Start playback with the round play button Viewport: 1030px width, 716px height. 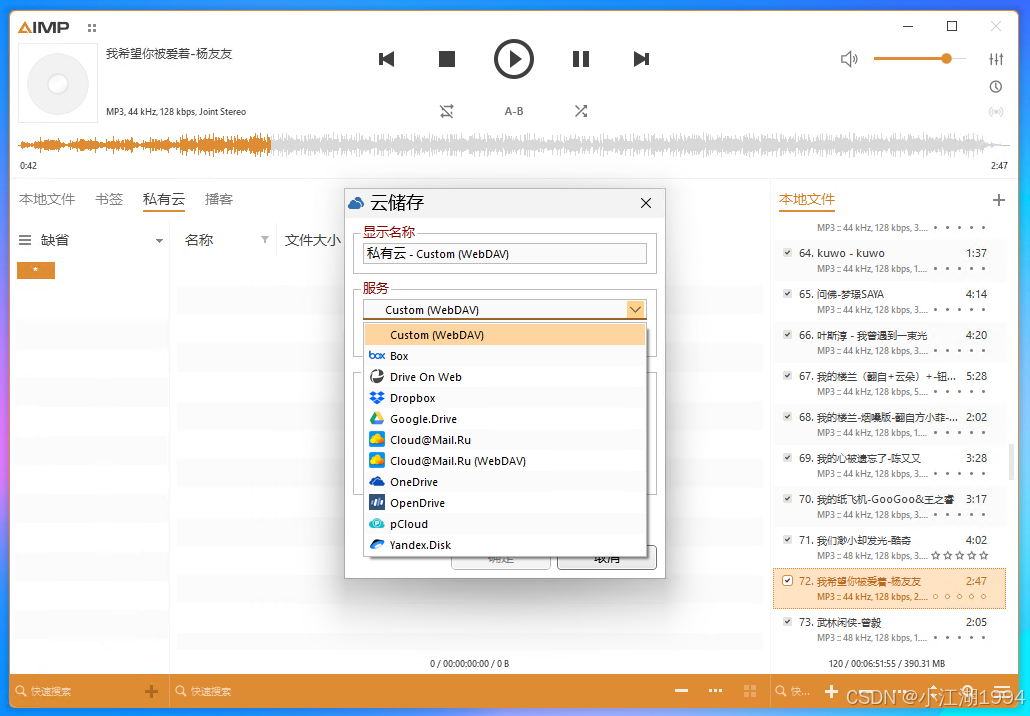click(514, 59)
